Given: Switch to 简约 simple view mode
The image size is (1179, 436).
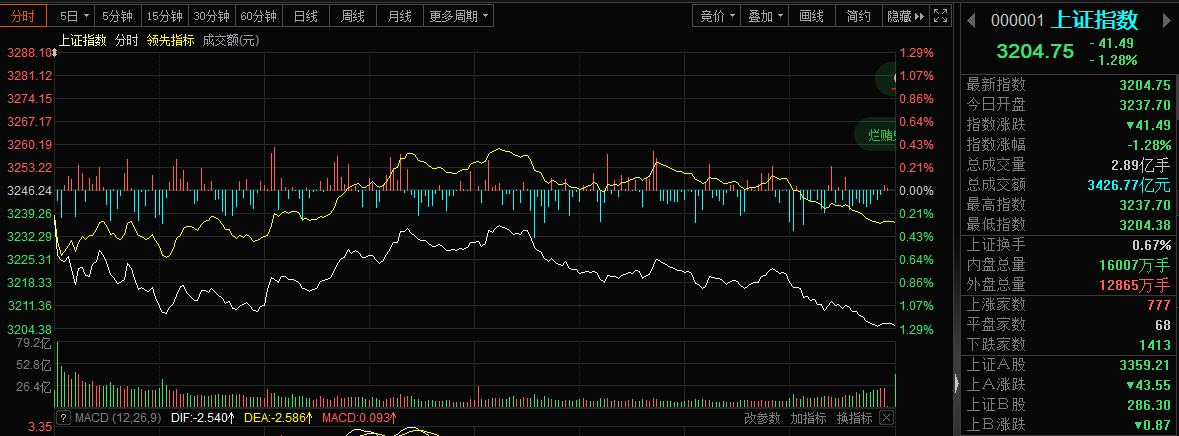Looking at the screenshot, I should click(858, 16).
